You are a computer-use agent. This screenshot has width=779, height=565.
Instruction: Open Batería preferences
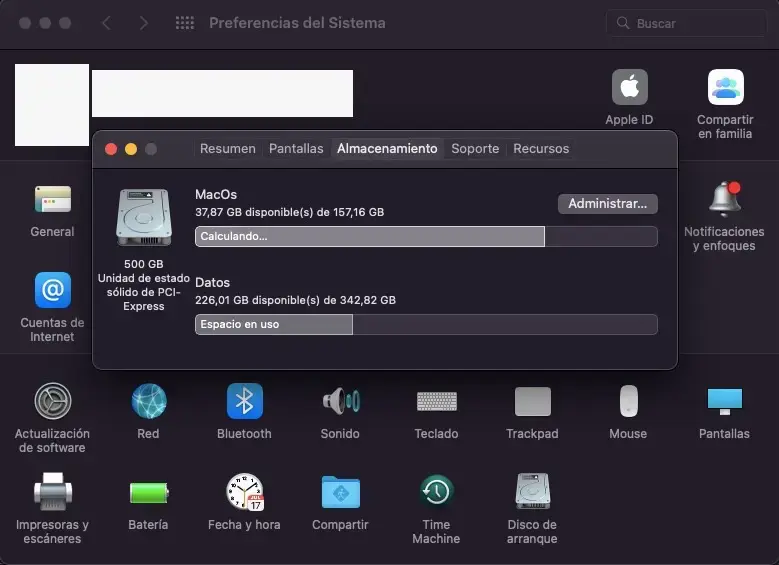149,493
